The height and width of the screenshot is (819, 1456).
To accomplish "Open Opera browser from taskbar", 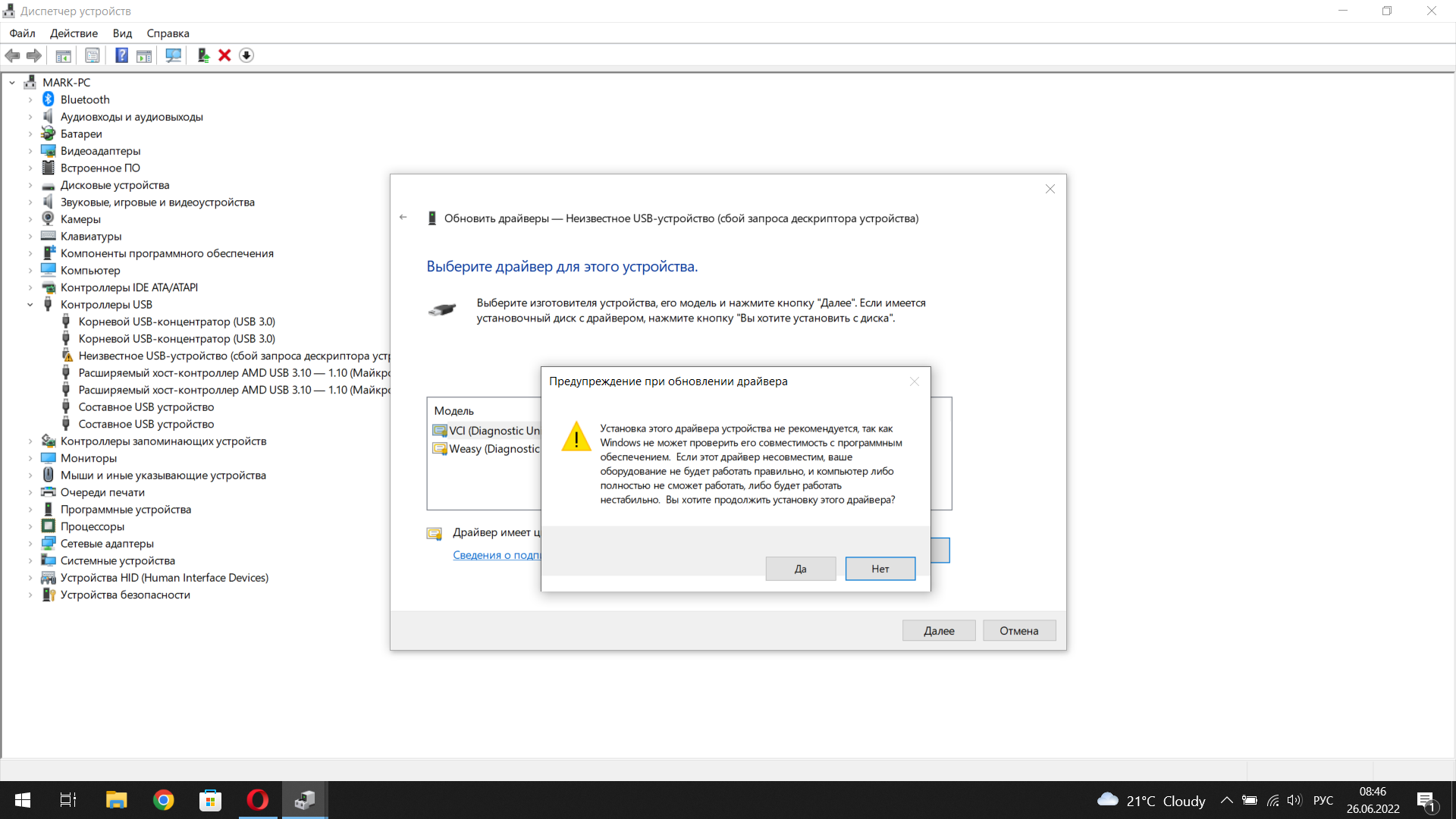I will pos(258,800).
